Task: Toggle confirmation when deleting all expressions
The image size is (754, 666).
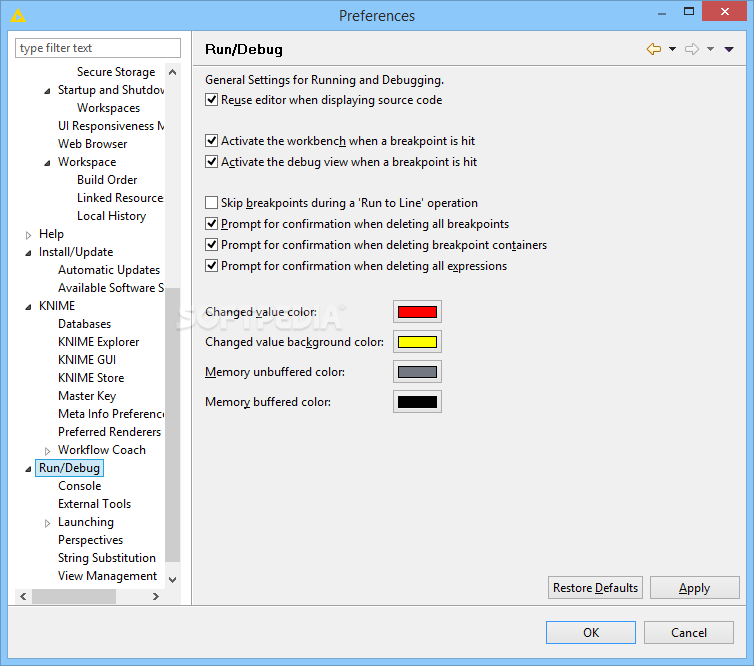Action: [x=212, y=265]
